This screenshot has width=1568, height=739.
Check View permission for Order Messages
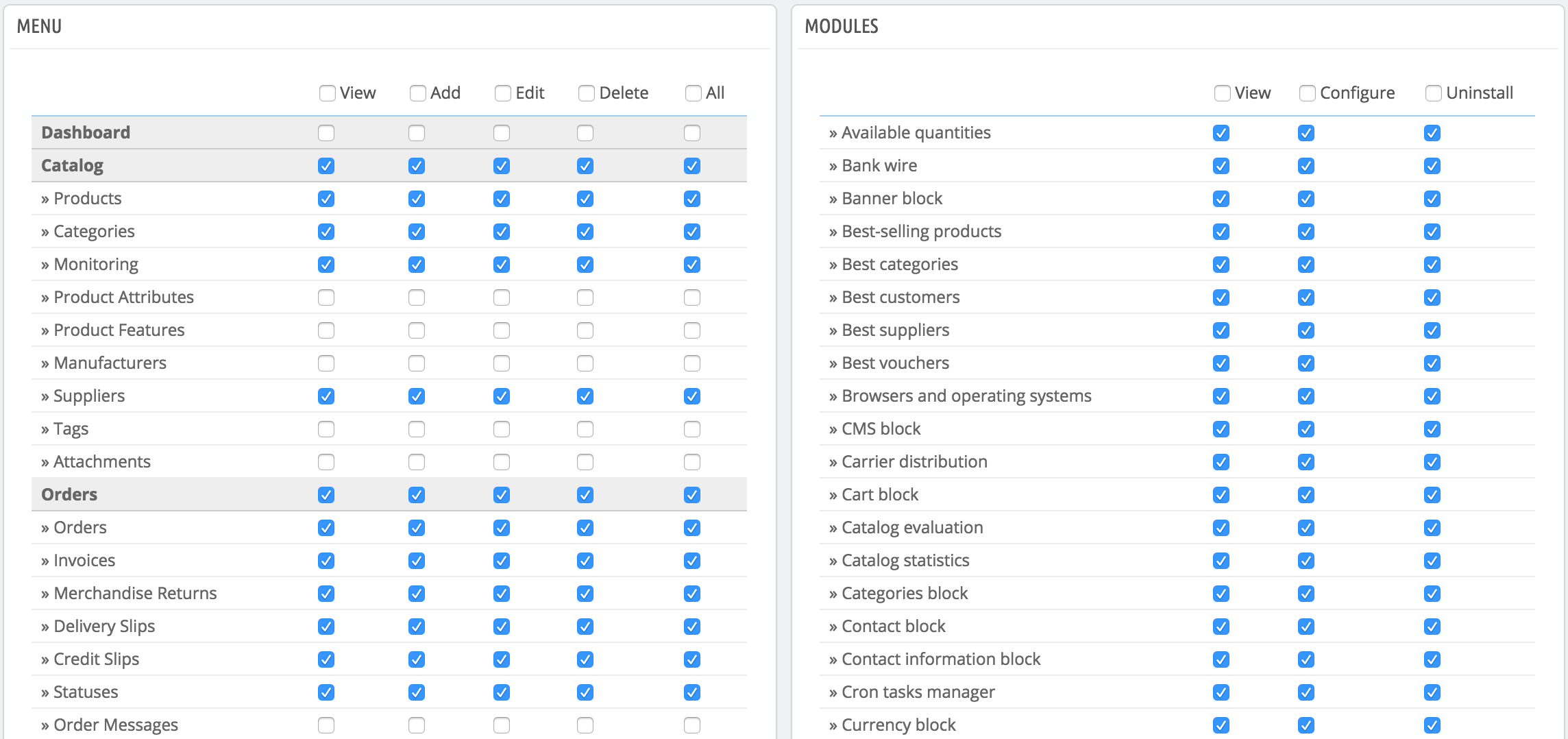pyautogui.click(x=326, y=725)
